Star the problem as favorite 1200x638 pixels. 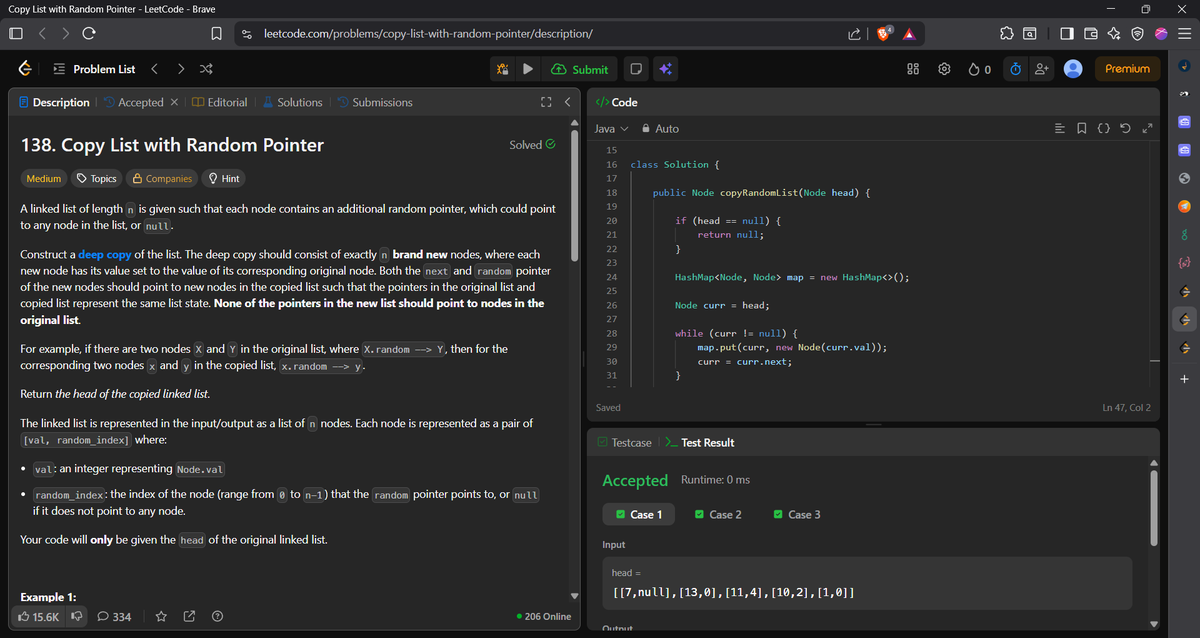pyautogui.click(x=161, y=617)
